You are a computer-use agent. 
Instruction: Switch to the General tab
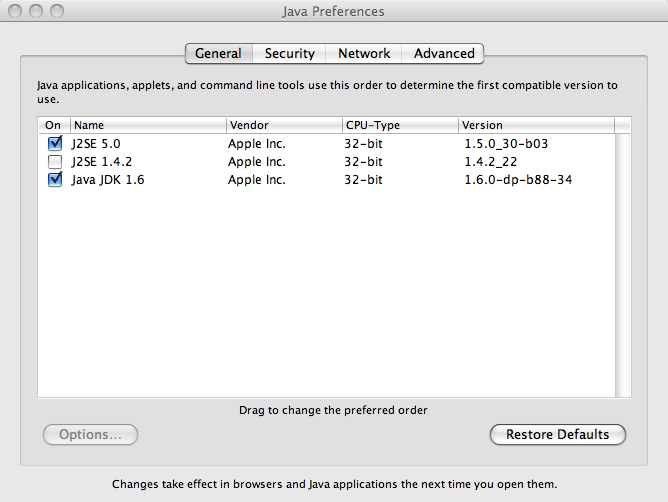(218, 53)
